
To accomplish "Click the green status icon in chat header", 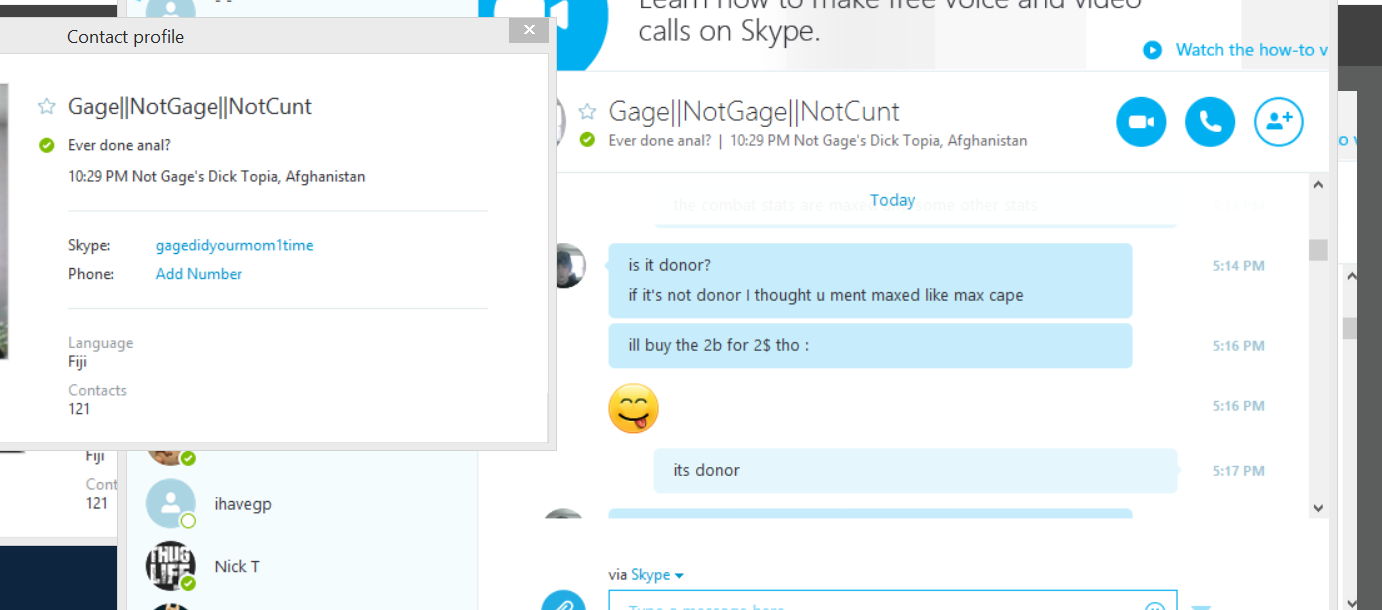I will click(x=587, y=140).
